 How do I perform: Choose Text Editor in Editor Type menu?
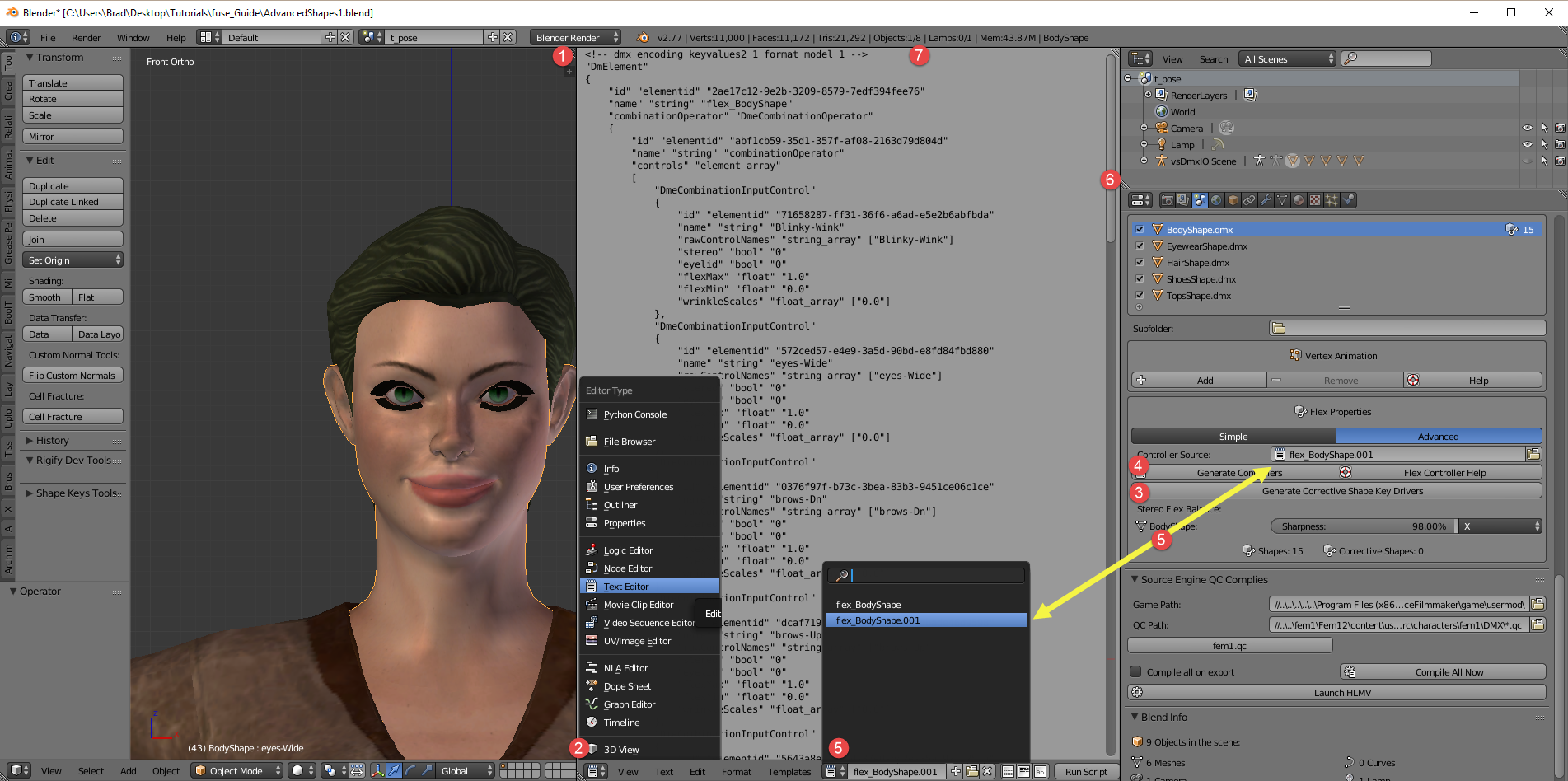coord(649,587)
